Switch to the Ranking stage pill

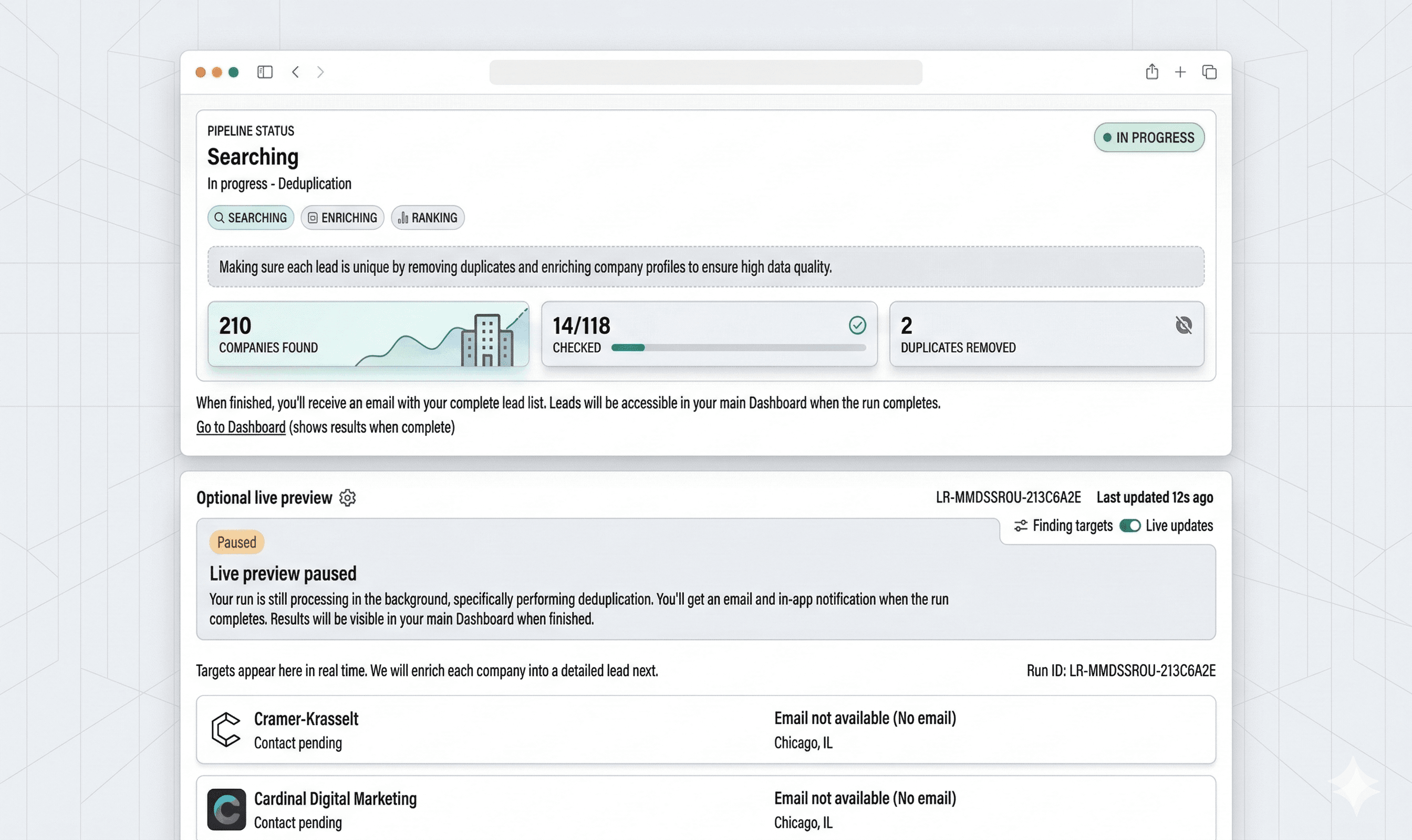click(x=428, y=217)
